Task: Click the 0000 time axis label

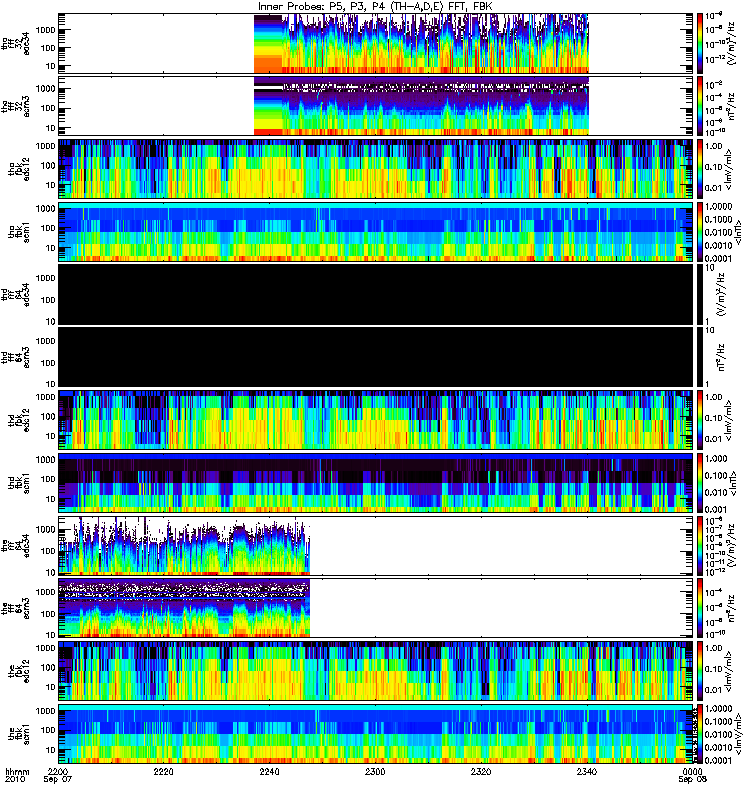Action: 692,771
